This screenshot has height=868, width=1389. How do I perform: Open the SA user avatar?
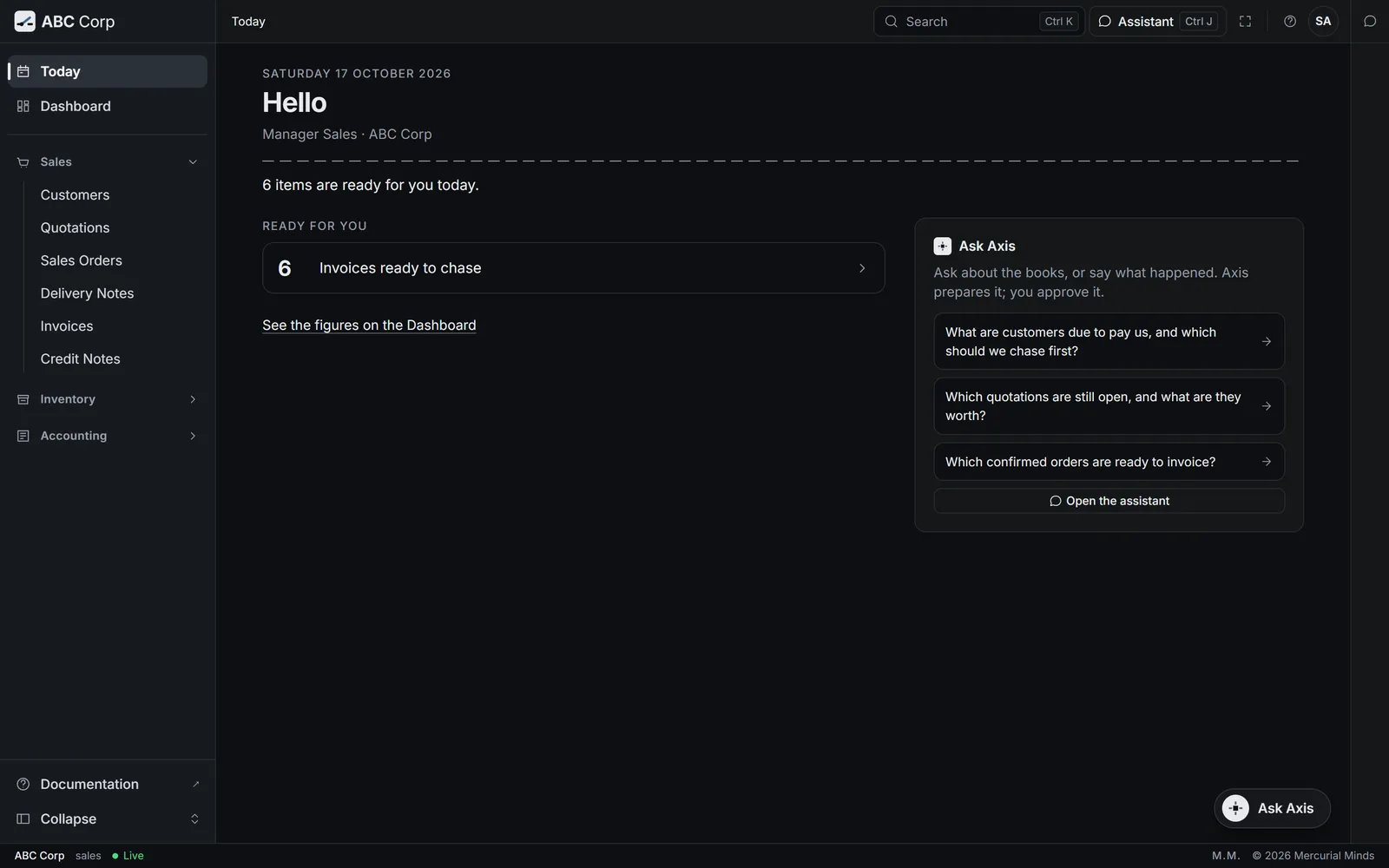1323,22
